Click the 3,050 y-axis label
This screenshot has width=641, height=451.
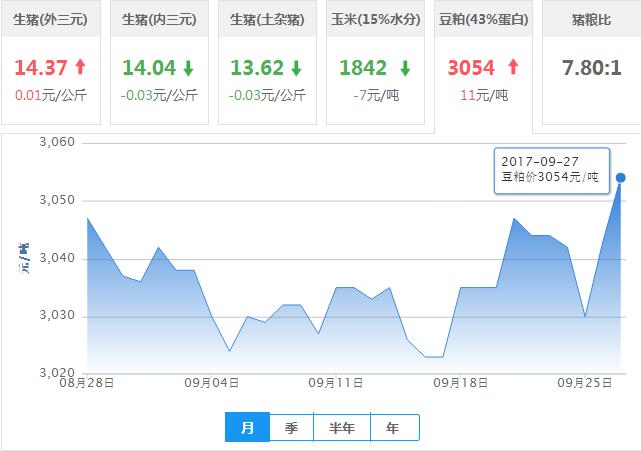(57, 200)
